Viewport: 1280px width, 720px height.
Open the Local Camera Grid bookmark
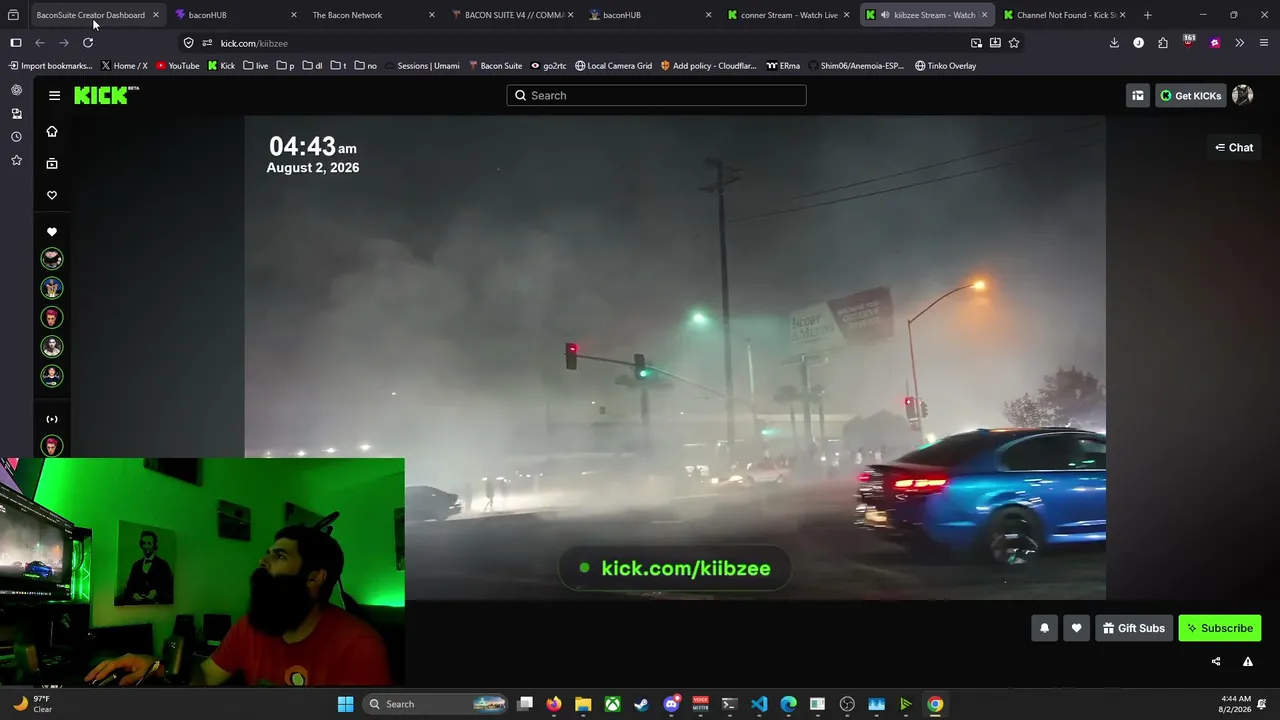[613, 66]
